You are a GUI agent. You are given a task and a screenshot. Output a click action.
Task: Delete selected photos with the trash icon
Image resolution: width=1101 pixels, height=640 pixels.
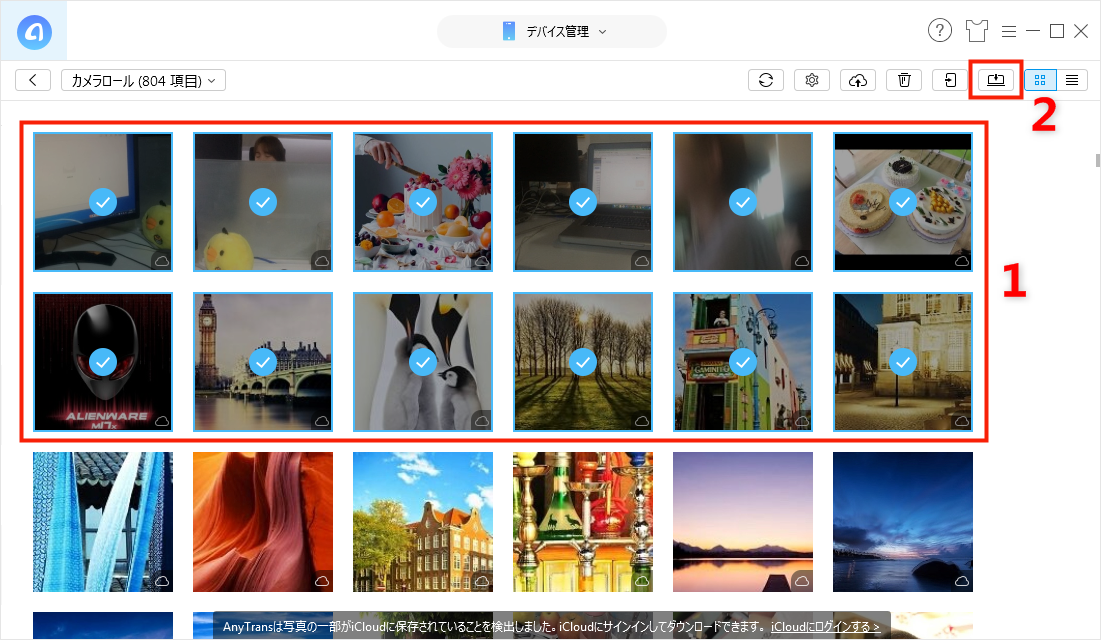click(904, 80)
